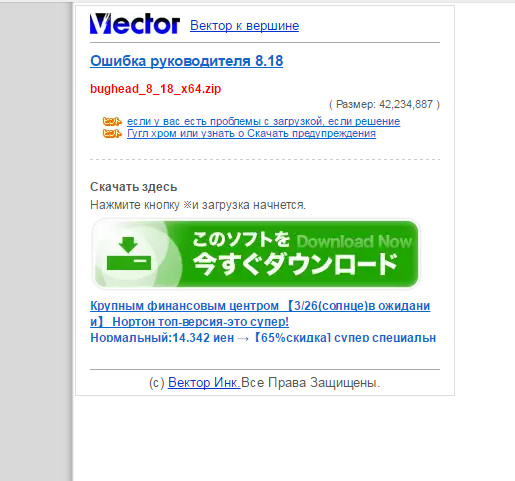Open the 'Вектор к вершине' link

244,26
